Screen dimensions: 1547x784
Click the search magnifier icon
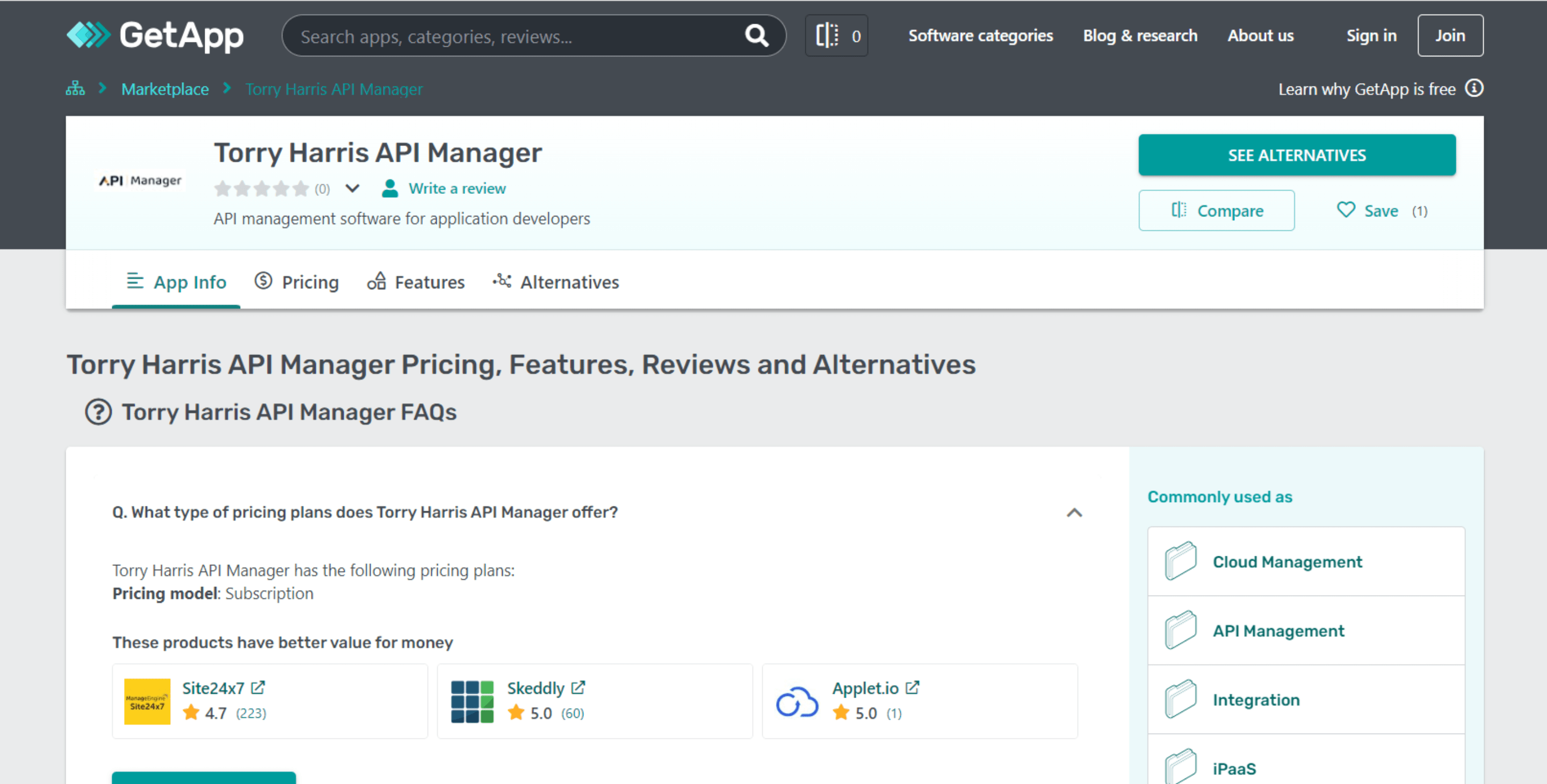click(756, 35)
